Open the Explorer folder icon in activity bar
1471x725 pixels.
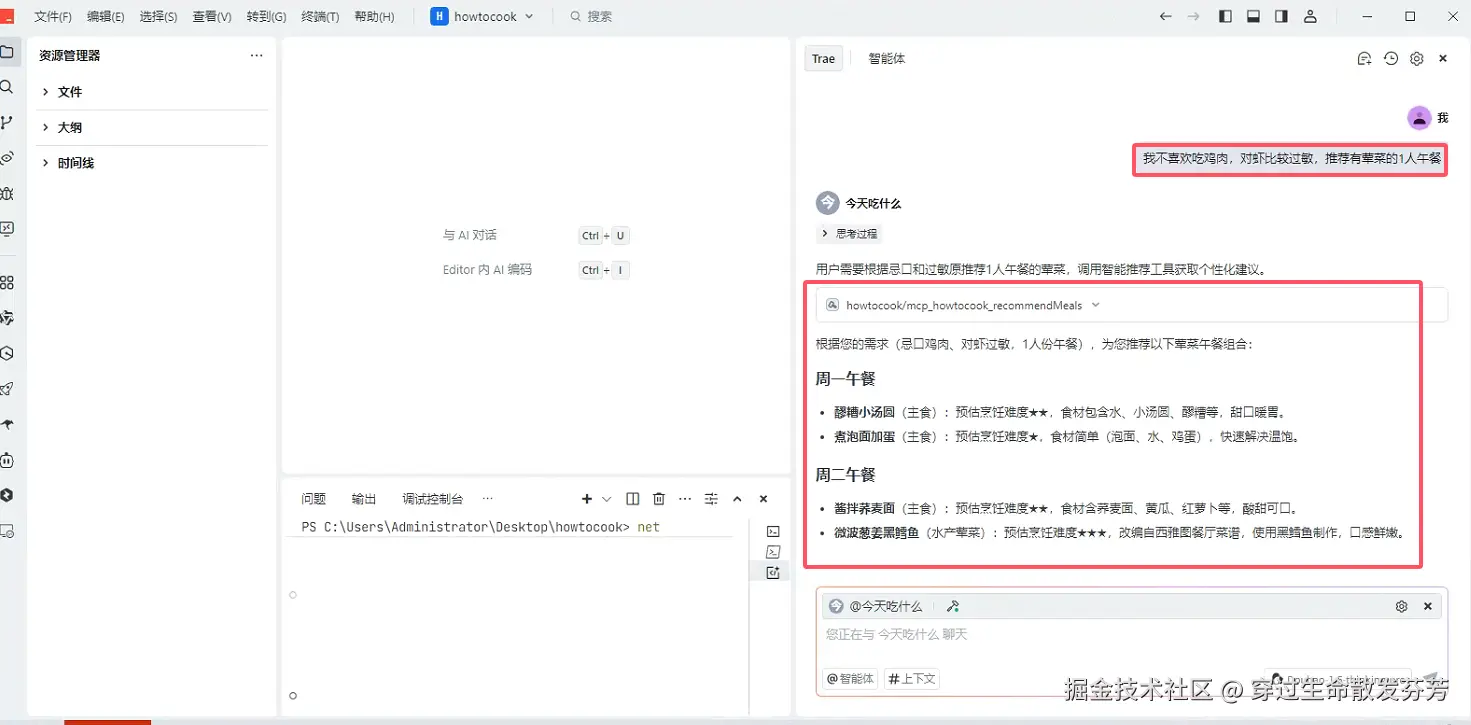7,52
